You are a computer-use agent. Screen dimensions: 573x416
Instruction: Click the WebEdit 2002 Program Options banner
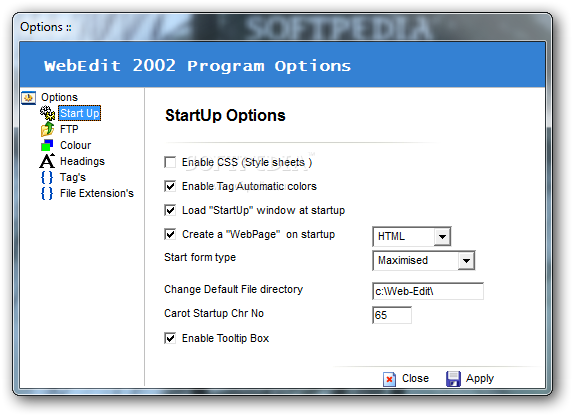tap(282, 64)
